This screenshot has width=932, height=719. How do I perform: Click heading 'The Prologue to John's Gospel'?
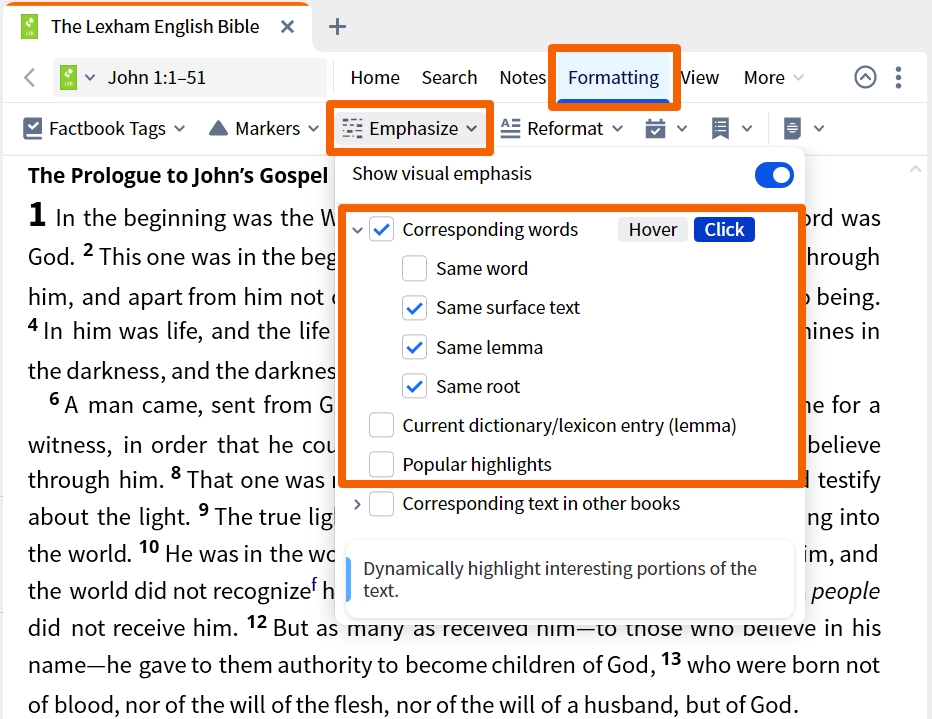click(178, 176)
